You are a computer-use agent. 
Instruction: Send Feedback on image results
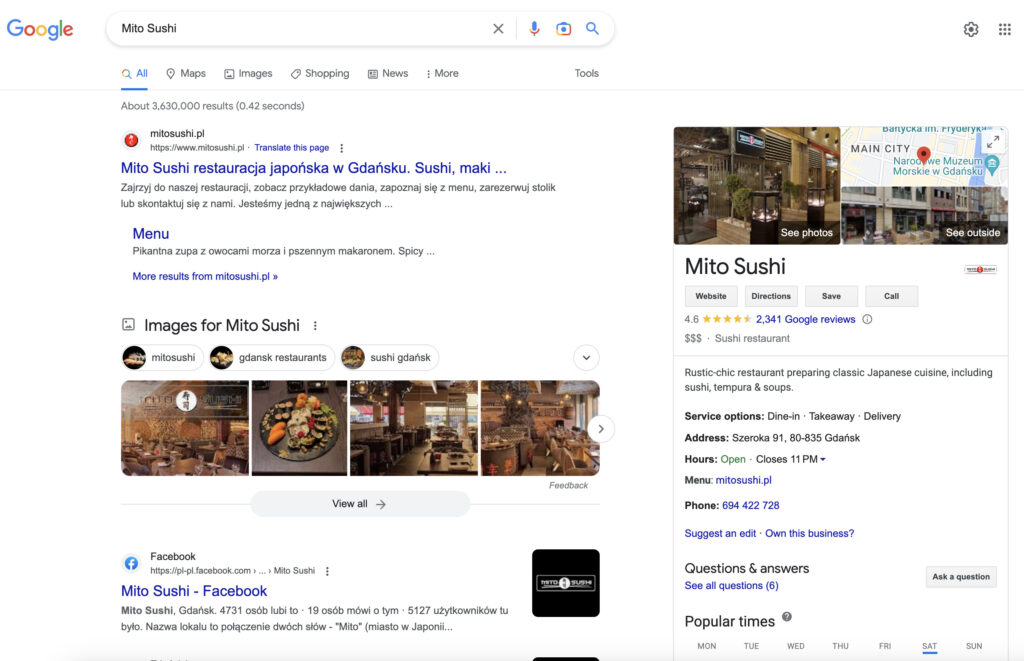pos(568,485)
